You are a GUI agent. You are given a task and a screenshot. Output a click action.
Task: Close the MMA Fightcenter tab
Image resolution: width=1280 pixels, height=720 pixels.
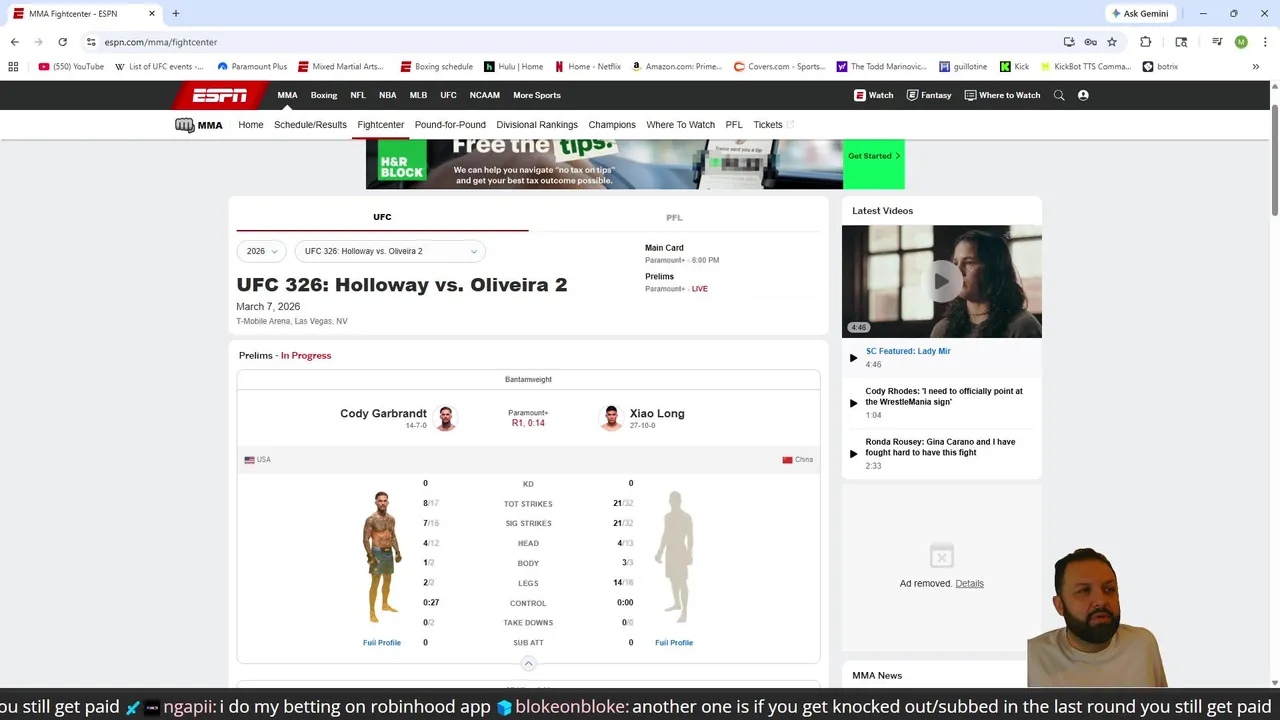pos(151,14)
